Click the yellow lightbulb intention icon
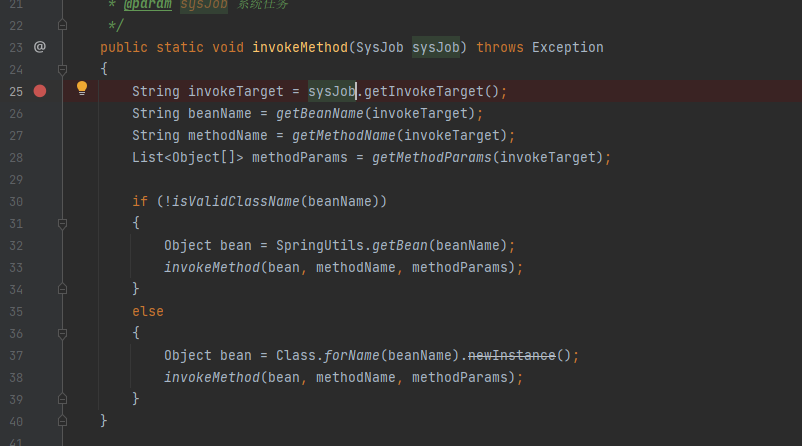 tap(82, 88)
